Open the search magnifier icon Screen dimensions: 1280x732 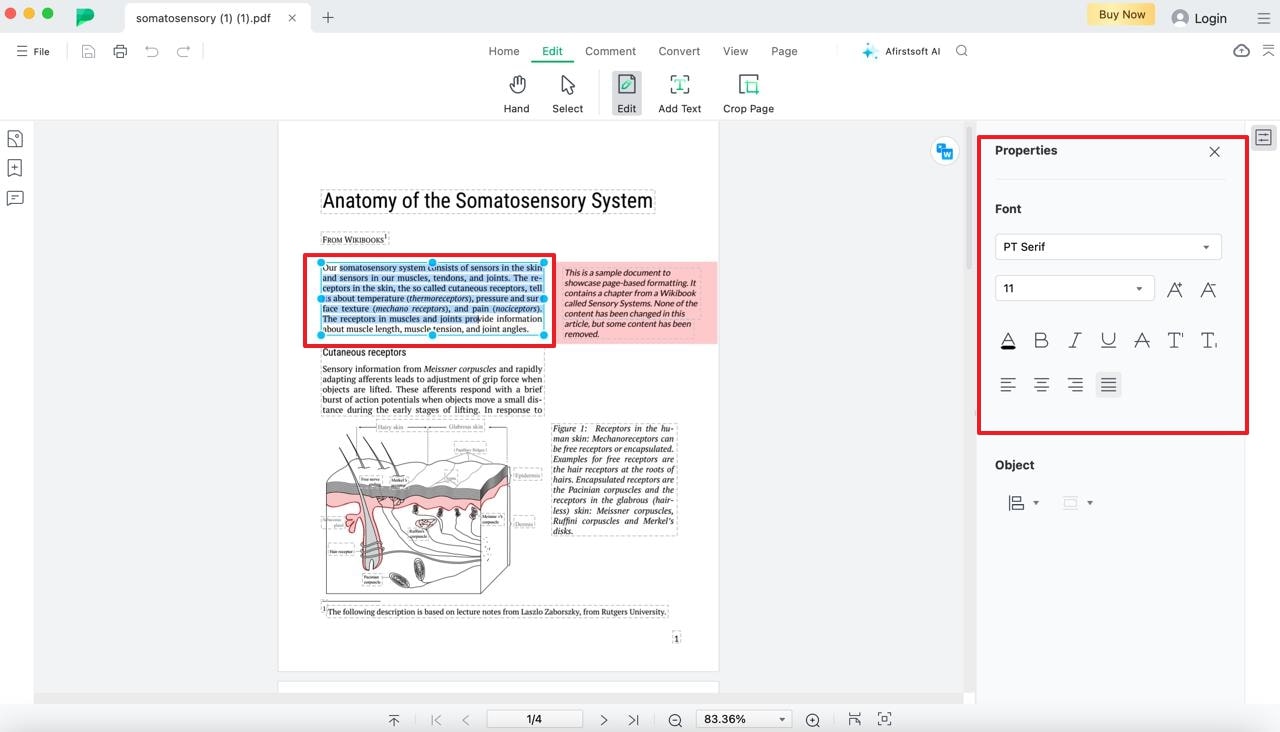(x=962, y=51)
